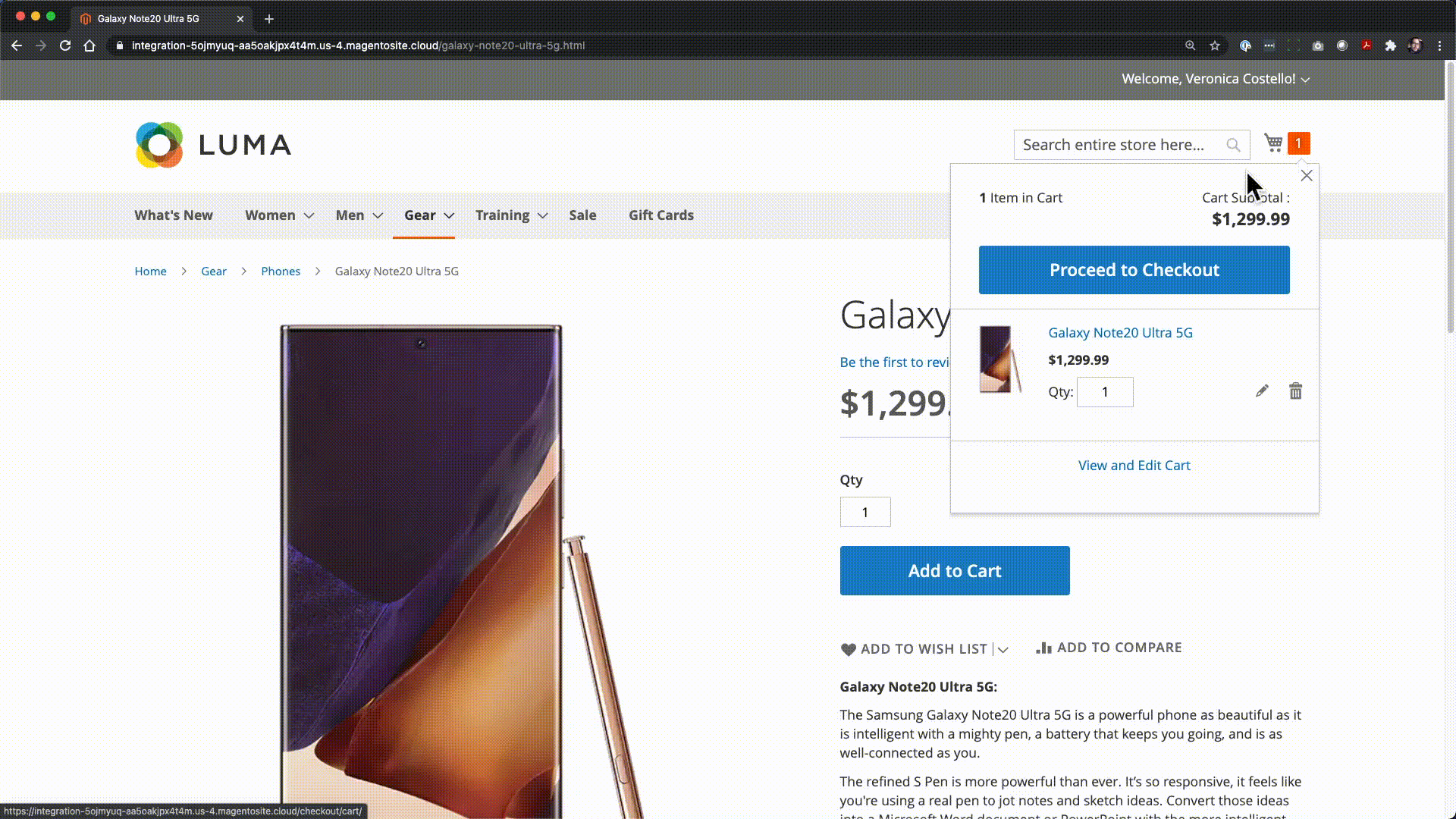
Task: Click View and Edit Cart link
Action: pyautogui.click(x=1134, y=465)
